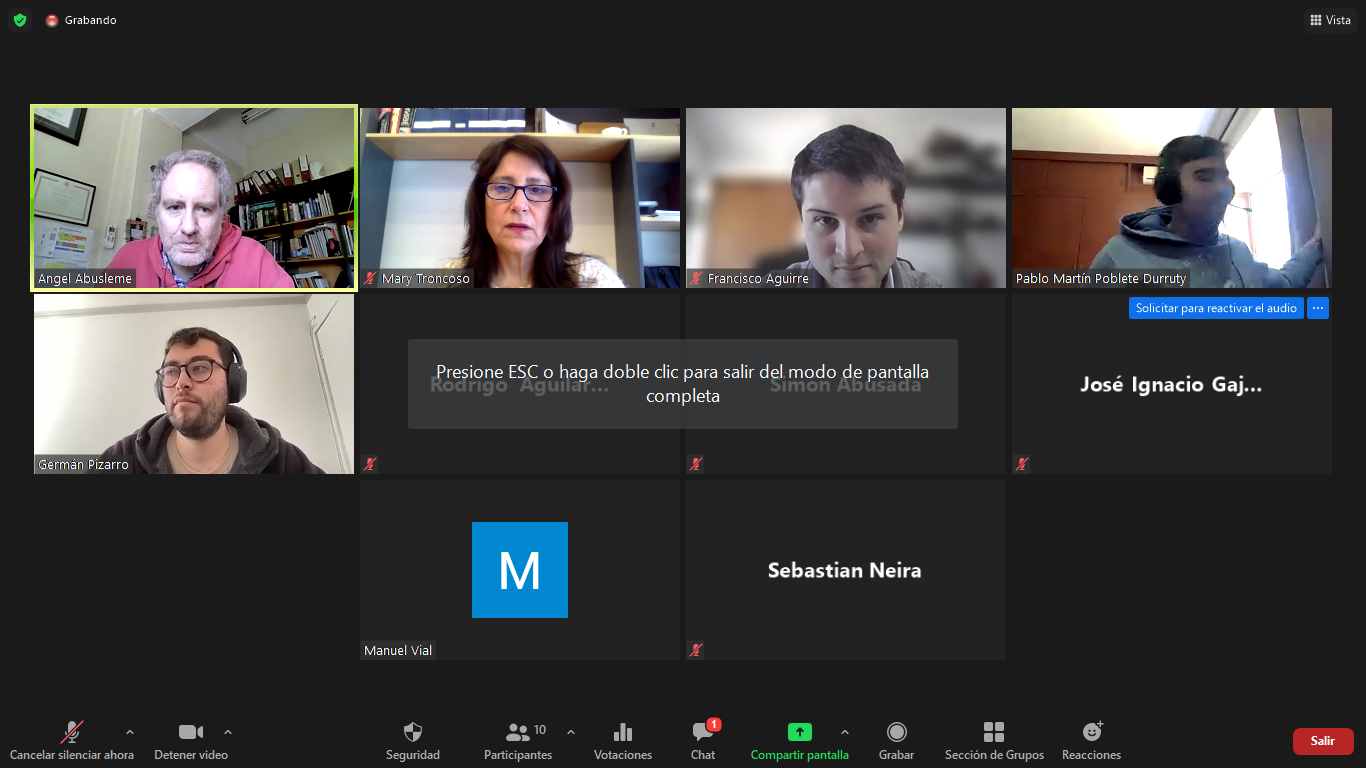Viewport: 1366px width, 768px height.
Task: Click Solicitar para reactivar el audio
Action: (1216, 308)
